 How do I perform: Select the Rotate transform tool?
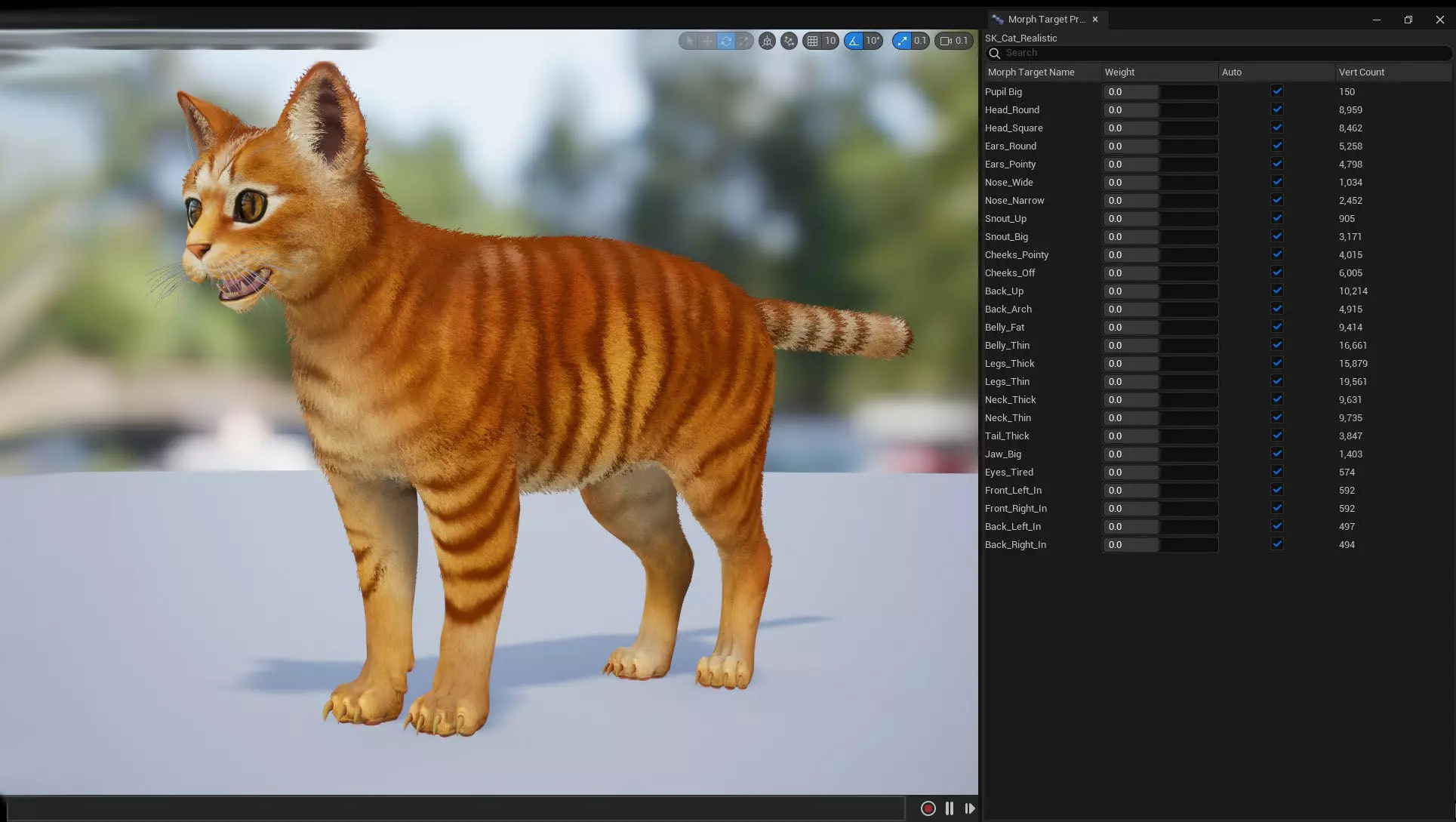pyautogui.click(x=725, y=41)
